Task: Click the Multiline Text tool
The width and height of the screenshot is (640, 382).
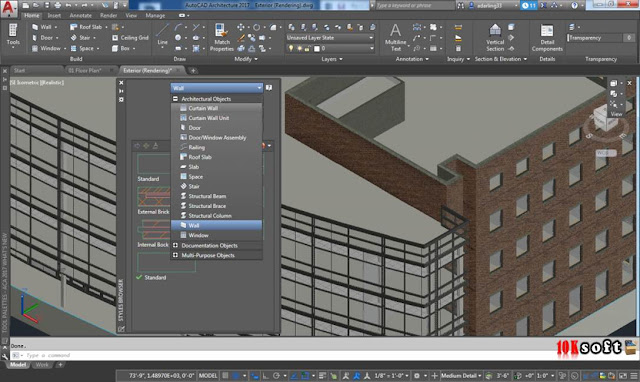Action: click(x=396, y=37)
